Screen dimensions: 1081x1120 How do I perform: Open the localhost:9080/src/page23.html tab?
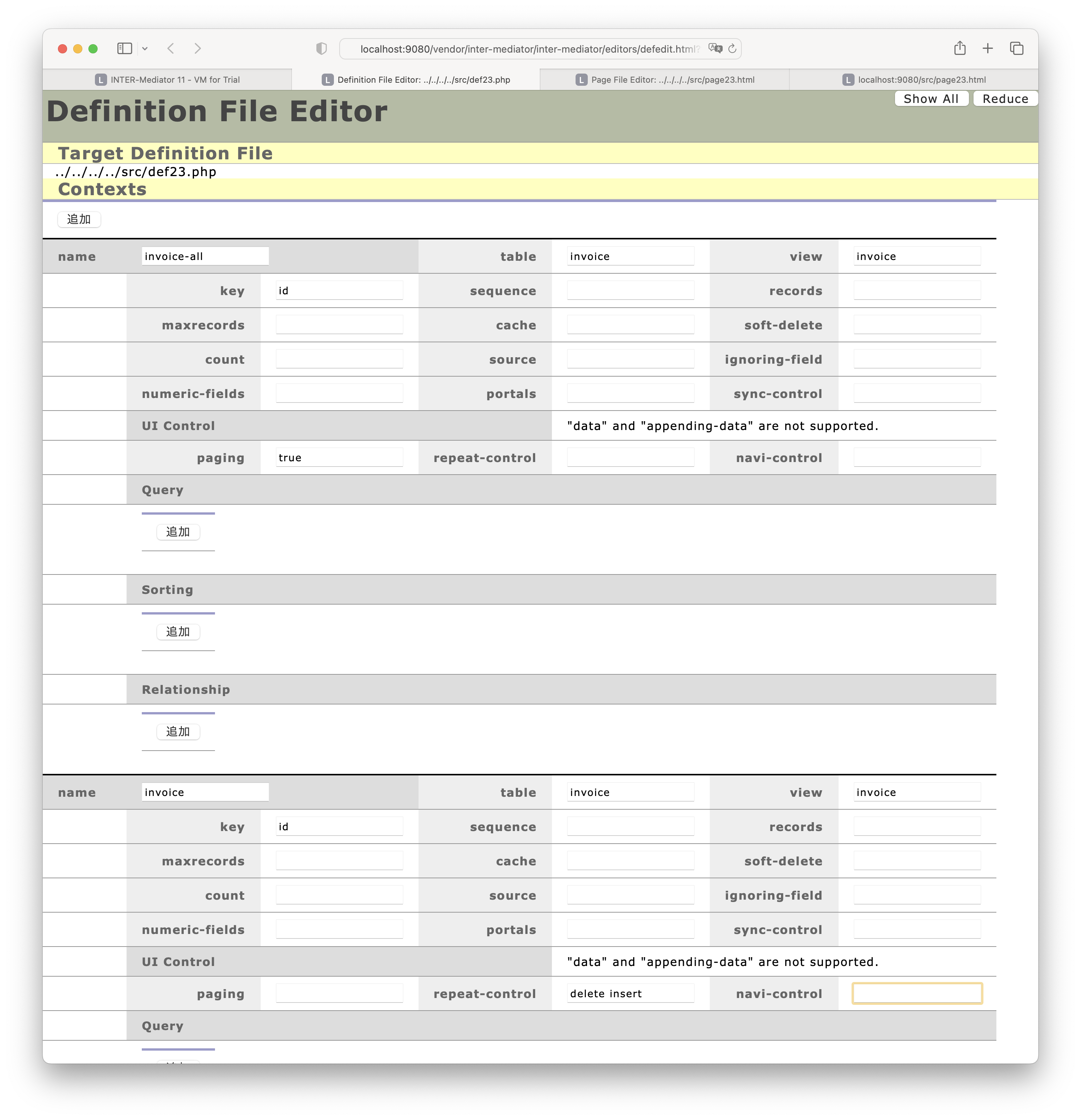(914, 79)
